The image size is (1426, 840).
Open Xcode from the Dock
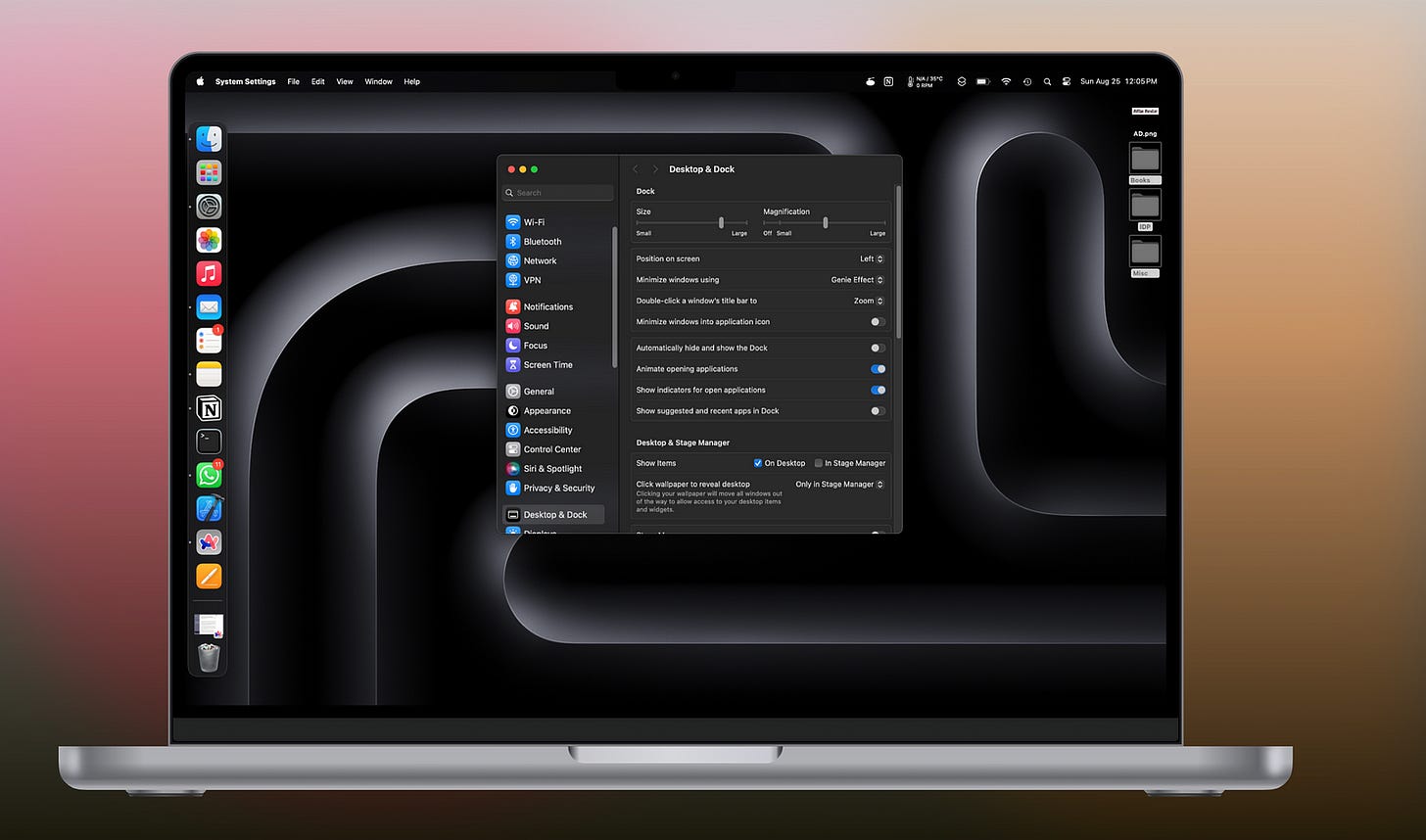coord(209,508)
